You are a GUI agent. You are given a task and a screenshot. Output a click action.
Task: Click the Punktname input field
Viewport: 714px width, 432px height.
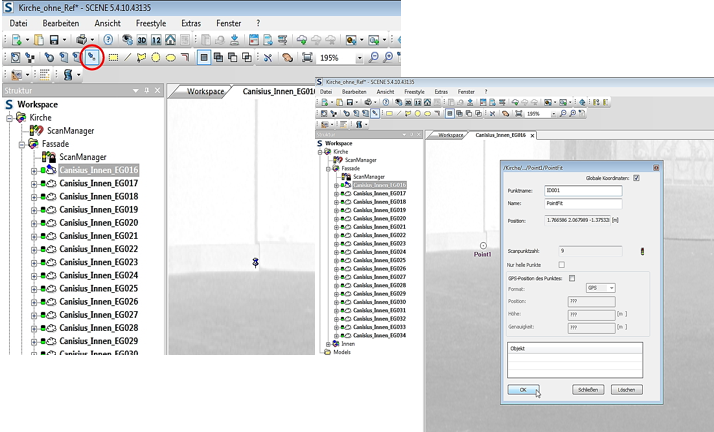[583, 191]
